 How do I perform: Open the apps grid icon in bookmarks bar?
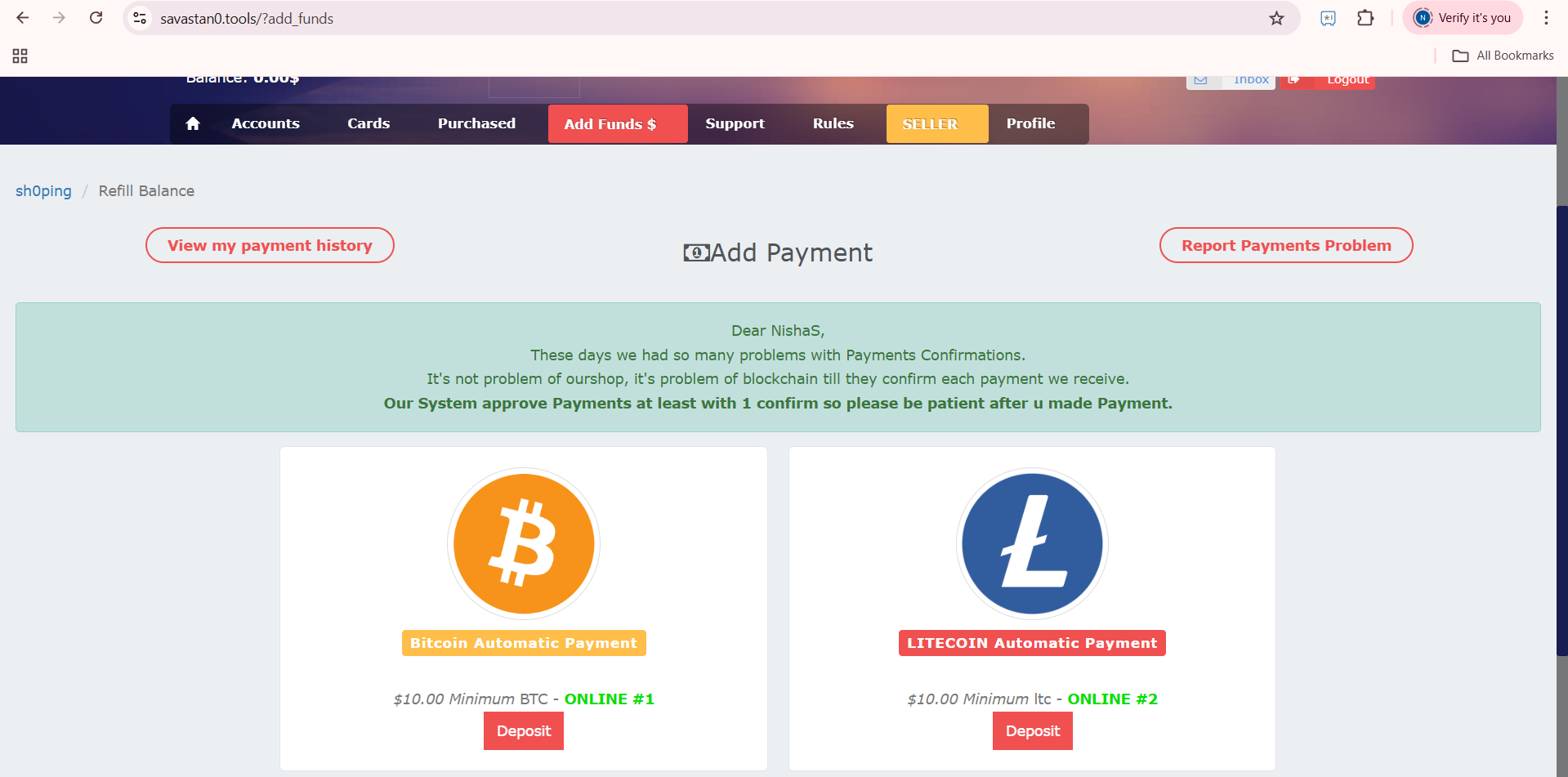pos(20,56)
